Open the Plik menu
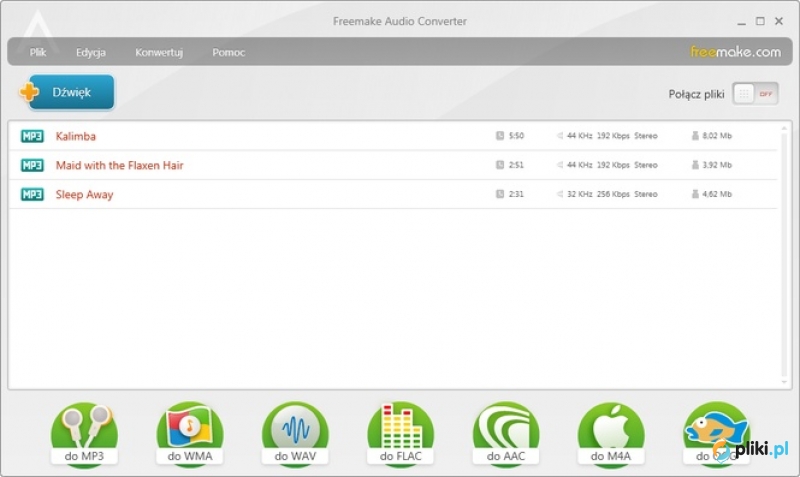The image size is (800, 477). 38,52
